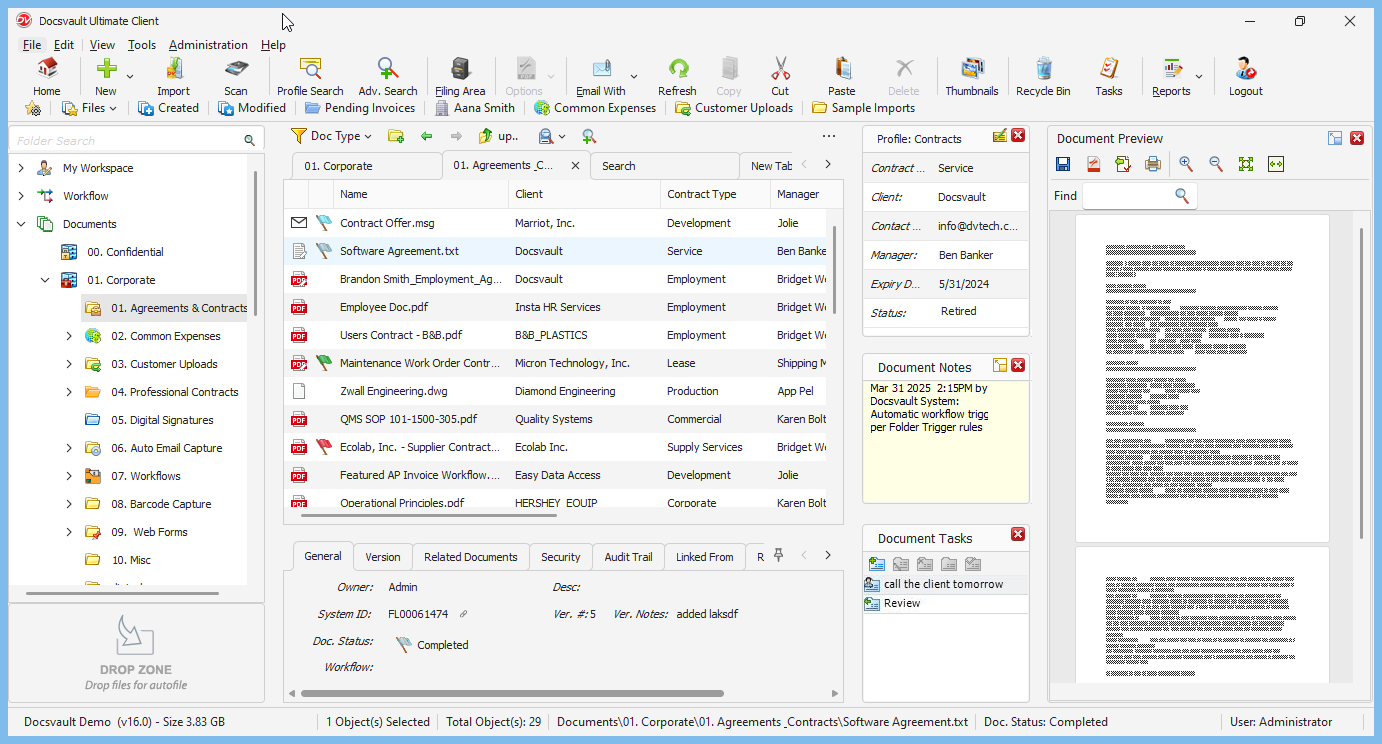Image resolution: width=1382 pixels, height=744 pixels.
Task: Click the Filing Area icon
Action: coord(460,76)
